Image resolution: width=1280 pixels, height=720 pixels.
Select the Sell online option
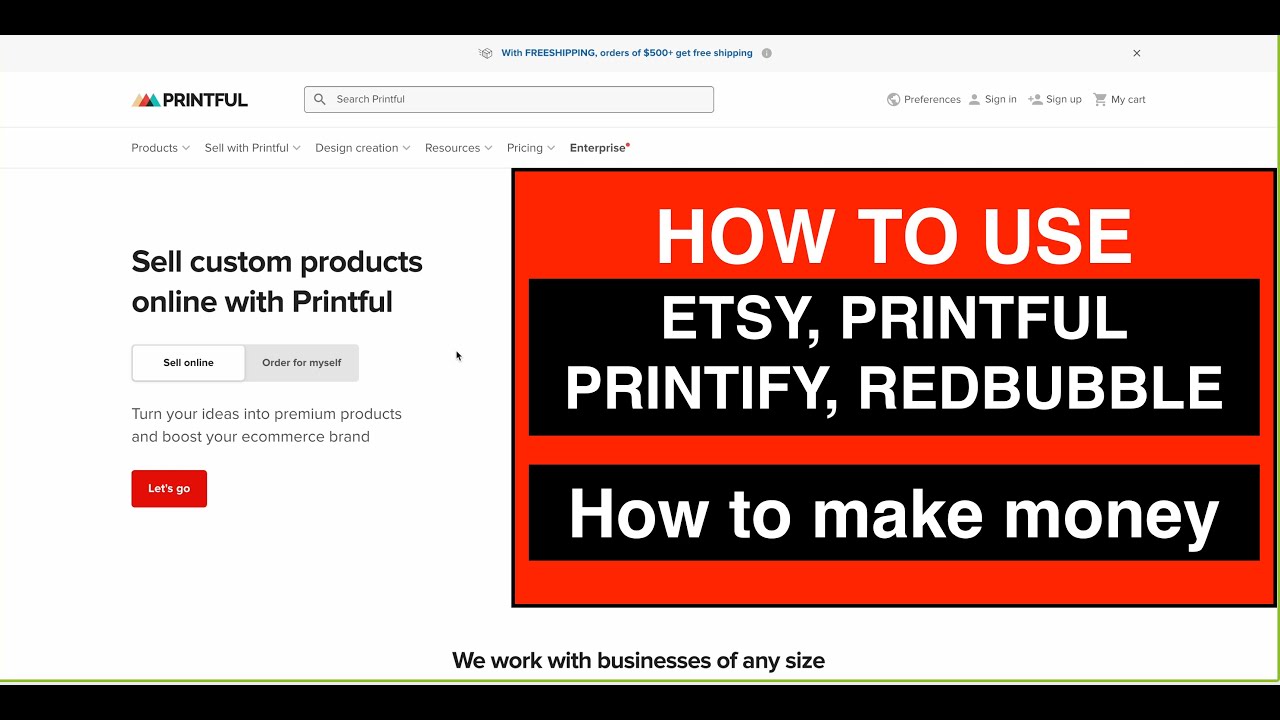coord(188,363)
